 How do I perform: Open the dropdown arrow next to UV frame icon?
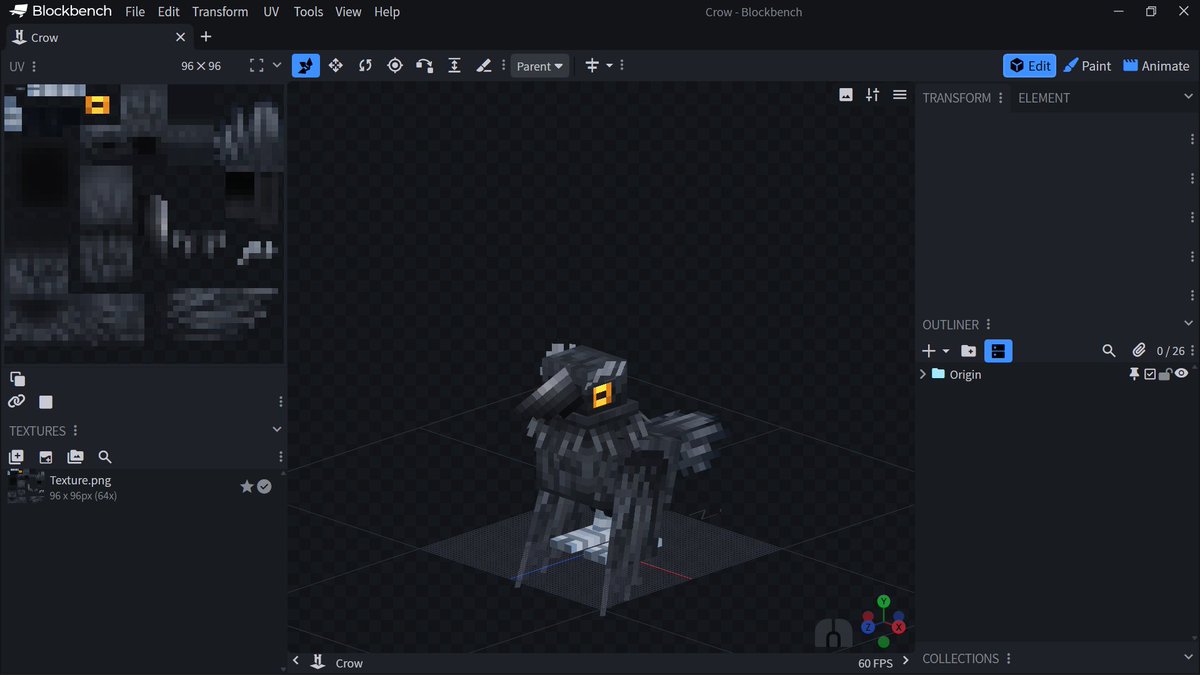pyautogui.click(x=277, y=65)
